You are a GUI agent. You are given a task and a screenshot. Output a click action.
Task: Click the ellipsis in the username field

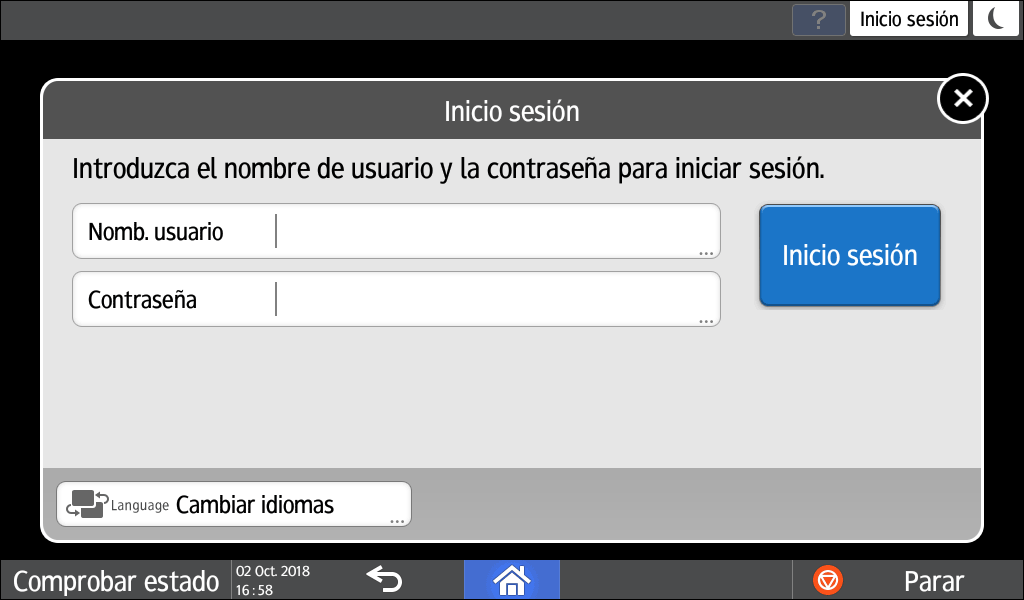click(706, 254)
